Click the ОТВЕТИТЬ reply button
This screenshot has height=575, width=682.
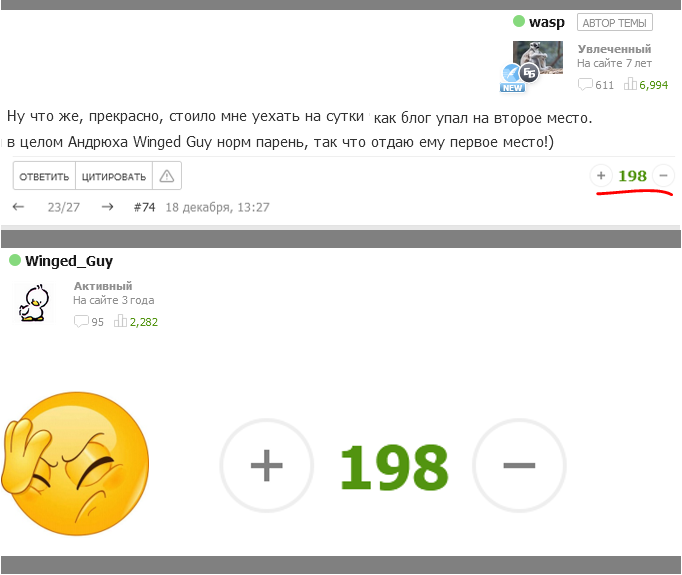click(44, 176)
